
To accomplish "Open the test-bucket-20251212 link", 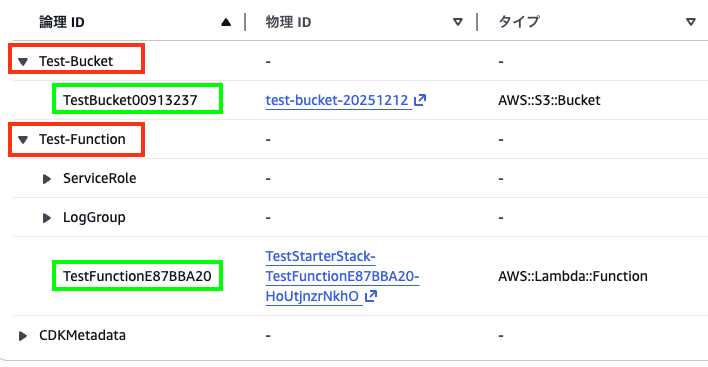I will (337, 100).
